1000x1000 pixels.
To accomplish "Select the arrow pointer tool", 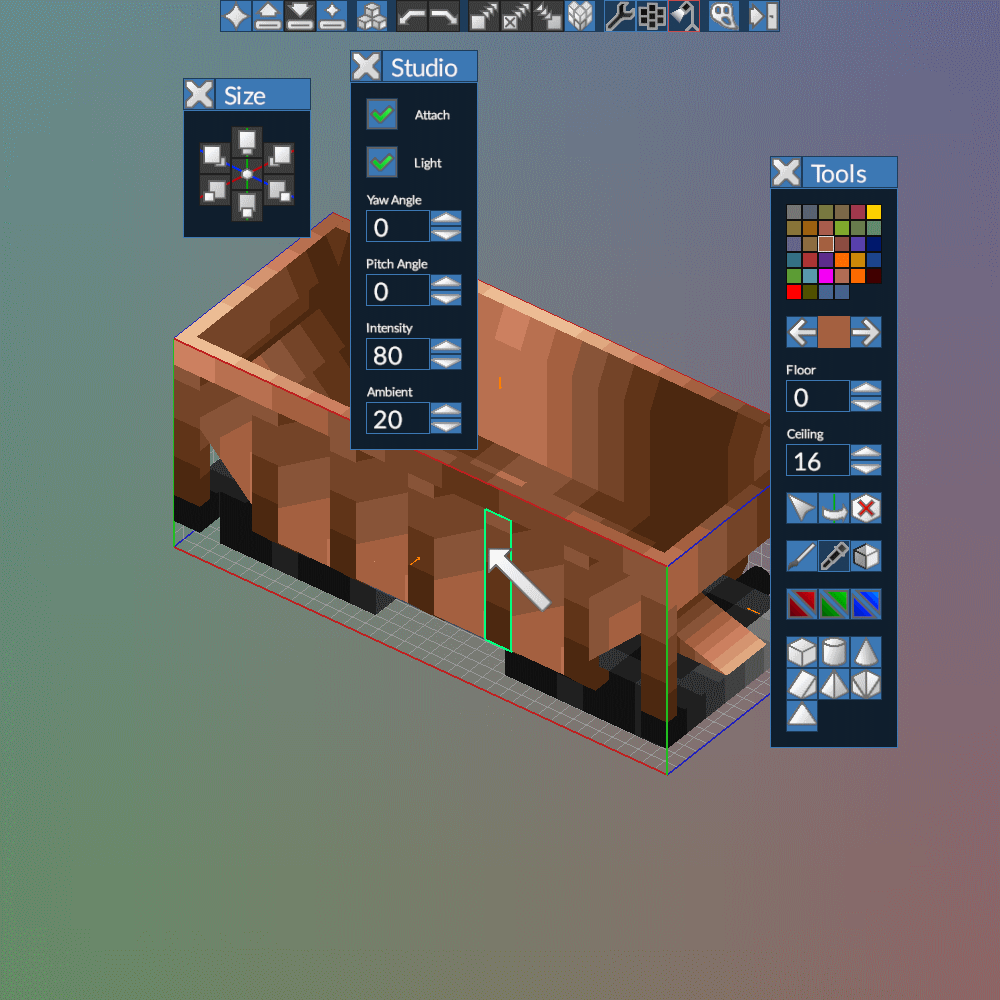I will pyautogui.click(x=802, y=508).
